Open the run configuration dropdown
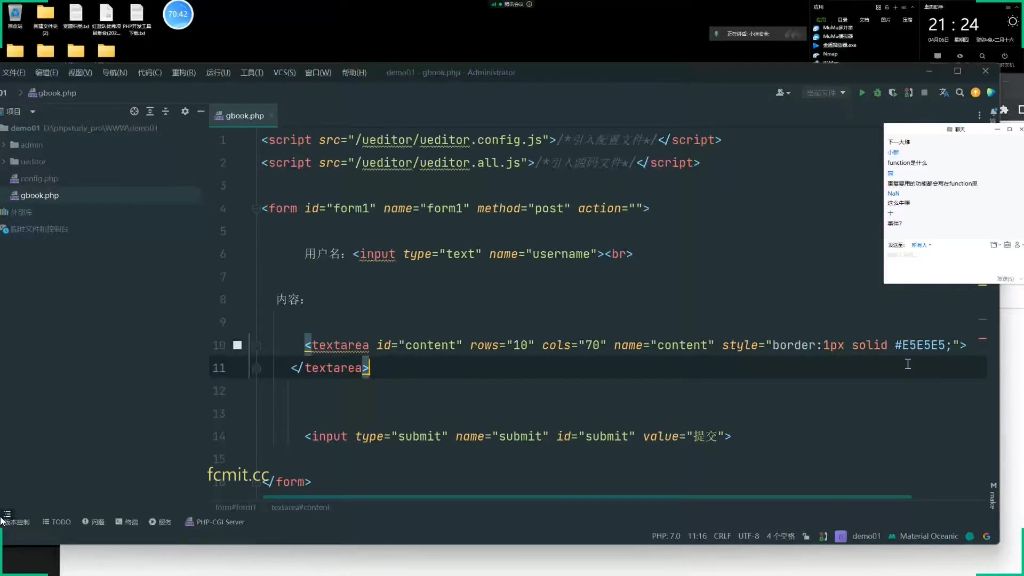This screenshot has width=1024, height=576. click(x=825, y=93)
